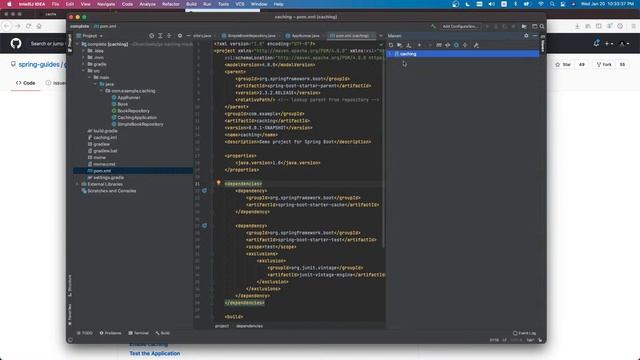Expand all in Project panel
The width and height of the screenshot is (640, 360).
(x=160, y=36)
